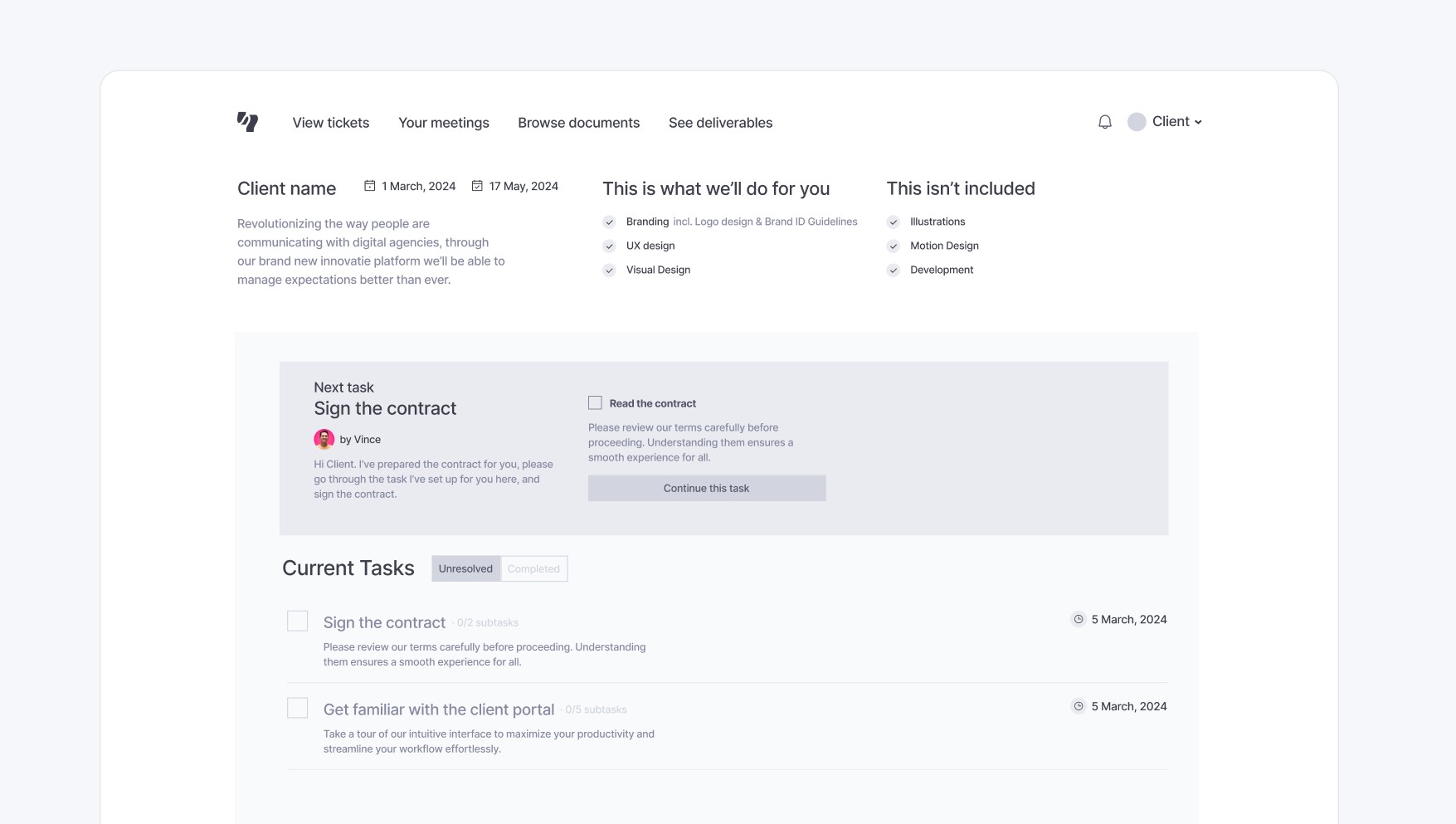This screenshot has width=1456, height=824.
Task: Expand the Client account dropdown chevron
Action: (x=1198, y=122)
